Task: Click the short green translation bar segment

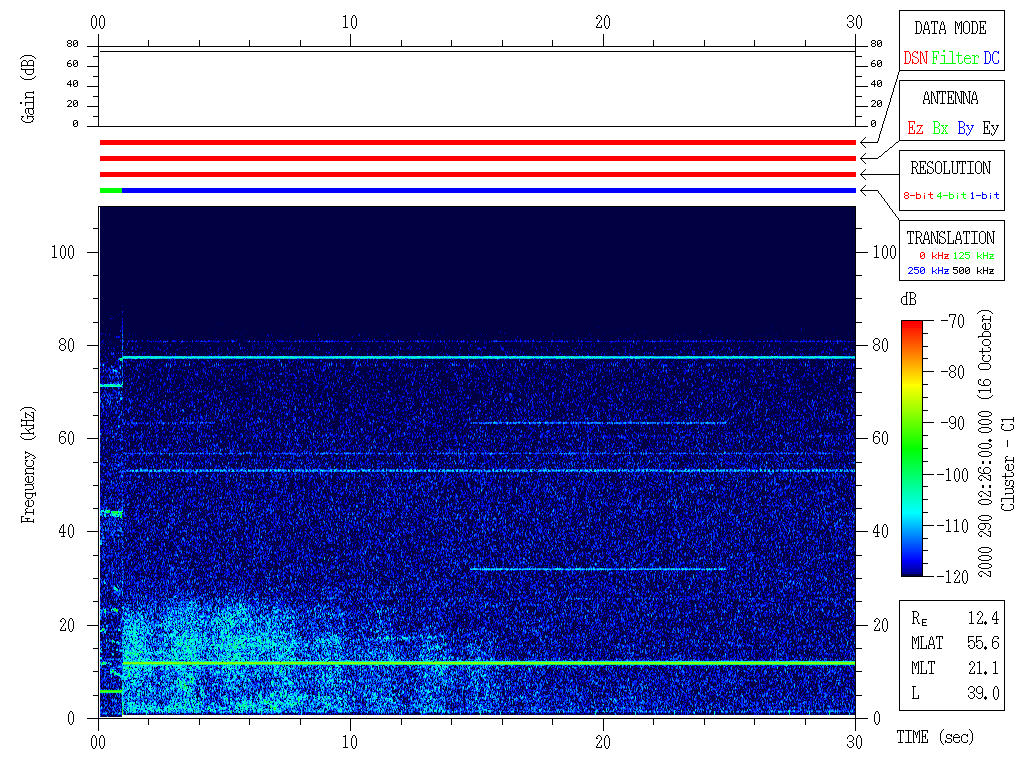Action: tap(110, 190)
